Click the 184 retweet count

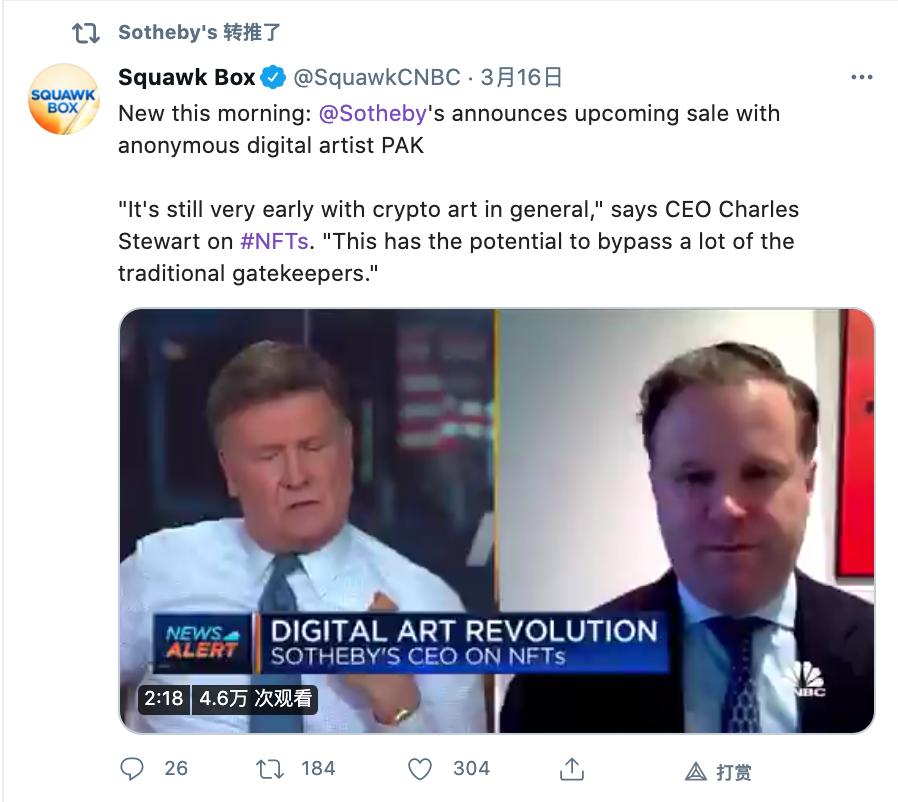point(318,768)
